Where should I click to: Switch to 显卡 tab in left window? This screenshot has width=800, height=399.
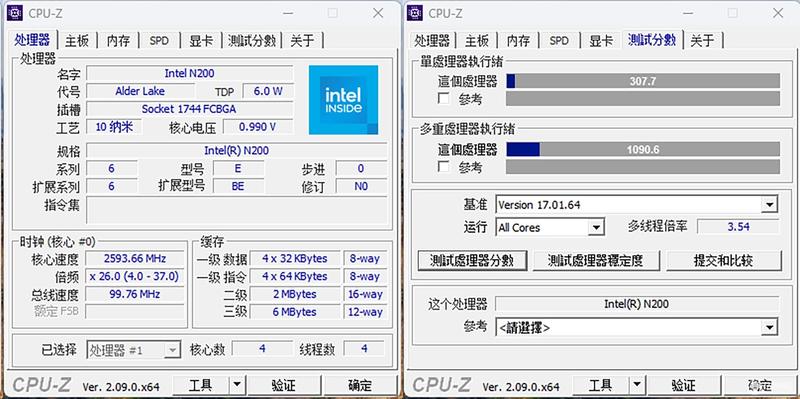[201, 41]
